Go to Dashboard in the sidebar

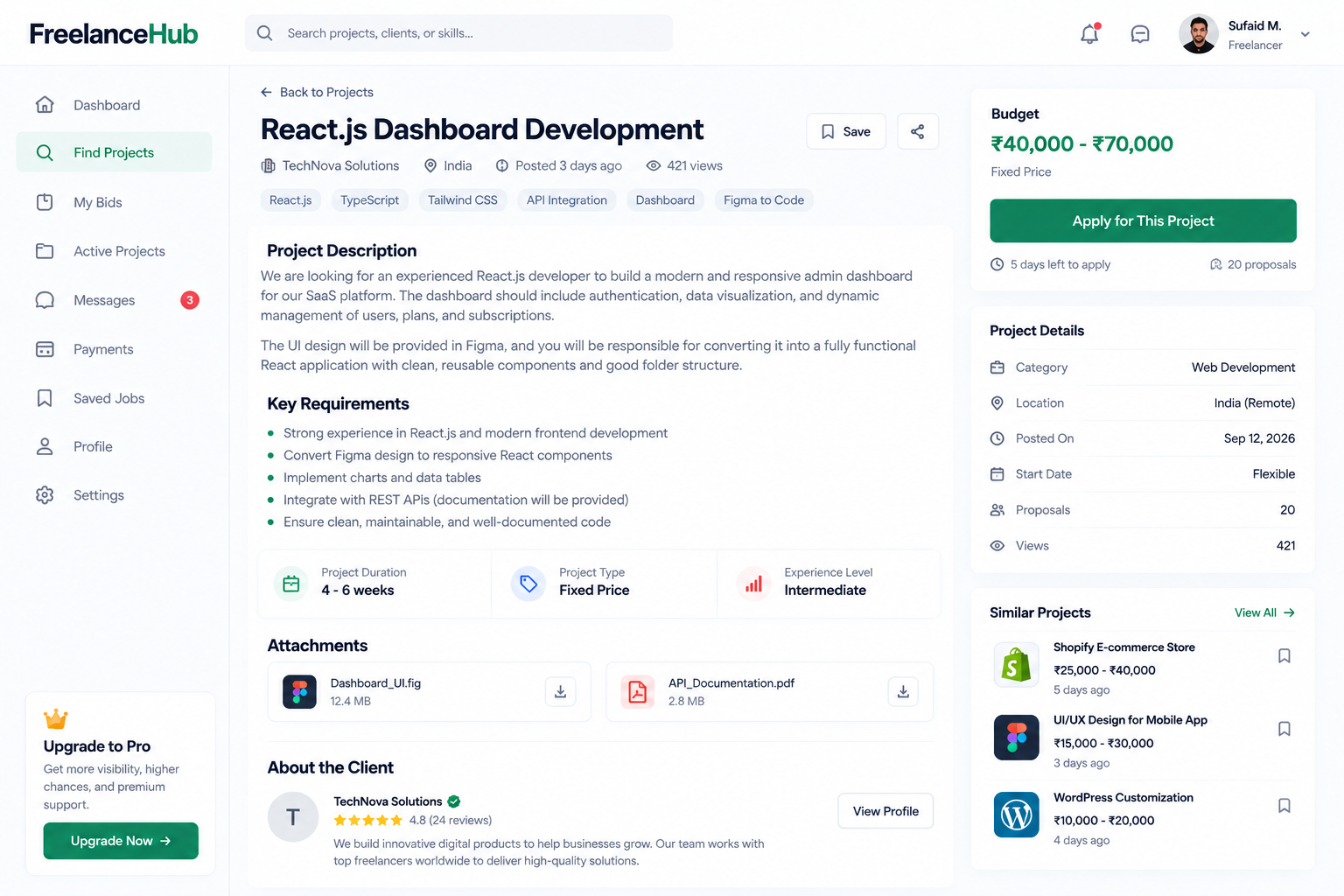[x=114, y=105]
